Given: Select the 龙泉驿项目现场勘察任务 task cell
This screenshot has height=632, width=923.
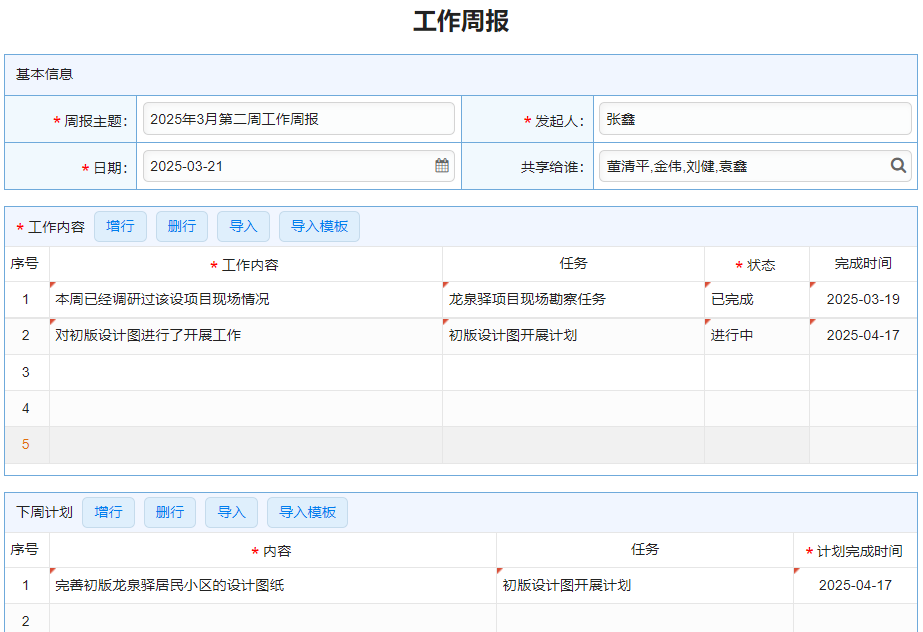Looking at the screenshot, I should coord(573,299).
